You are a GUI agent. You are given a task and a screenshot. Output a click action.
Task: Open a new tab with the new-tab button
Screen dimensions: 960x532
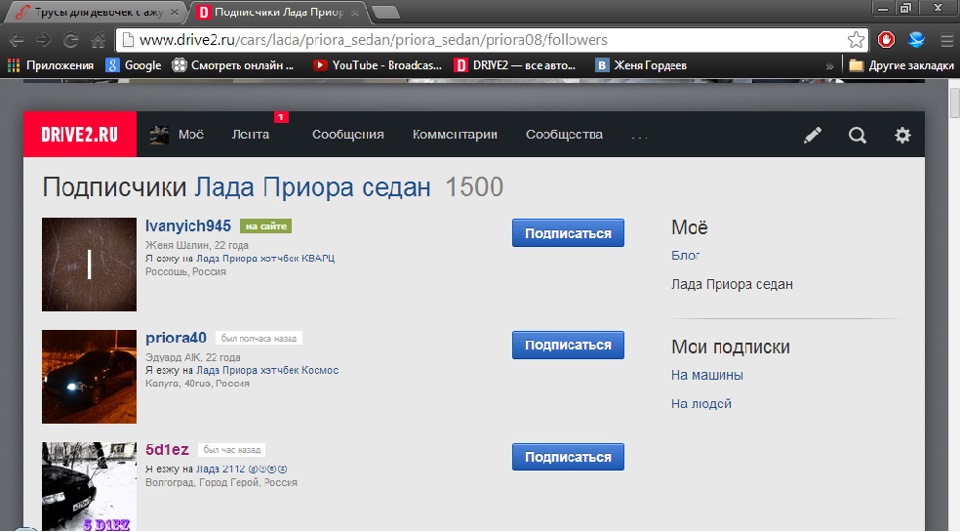click(386, 12)
